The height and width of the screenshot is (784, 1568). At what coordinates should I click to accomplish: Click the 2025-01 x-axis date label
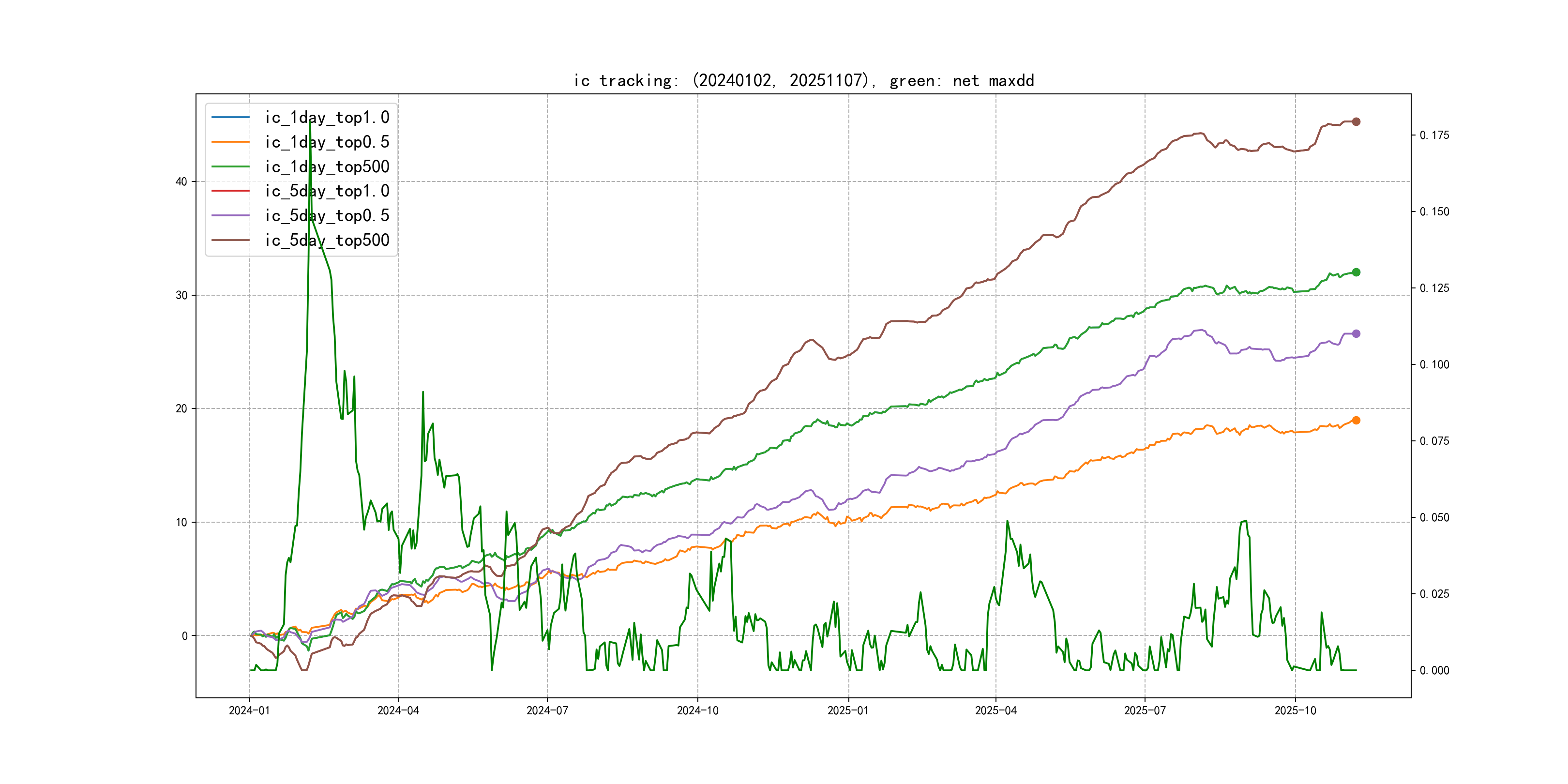pyautogui.click(x=848, y=710)
